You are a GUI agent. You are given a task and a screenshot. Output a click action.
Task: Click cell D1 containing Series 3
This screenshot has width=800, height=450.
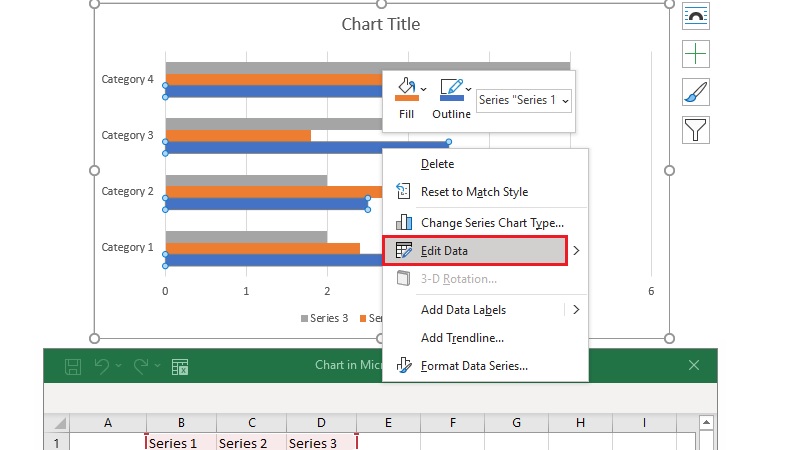321,442
